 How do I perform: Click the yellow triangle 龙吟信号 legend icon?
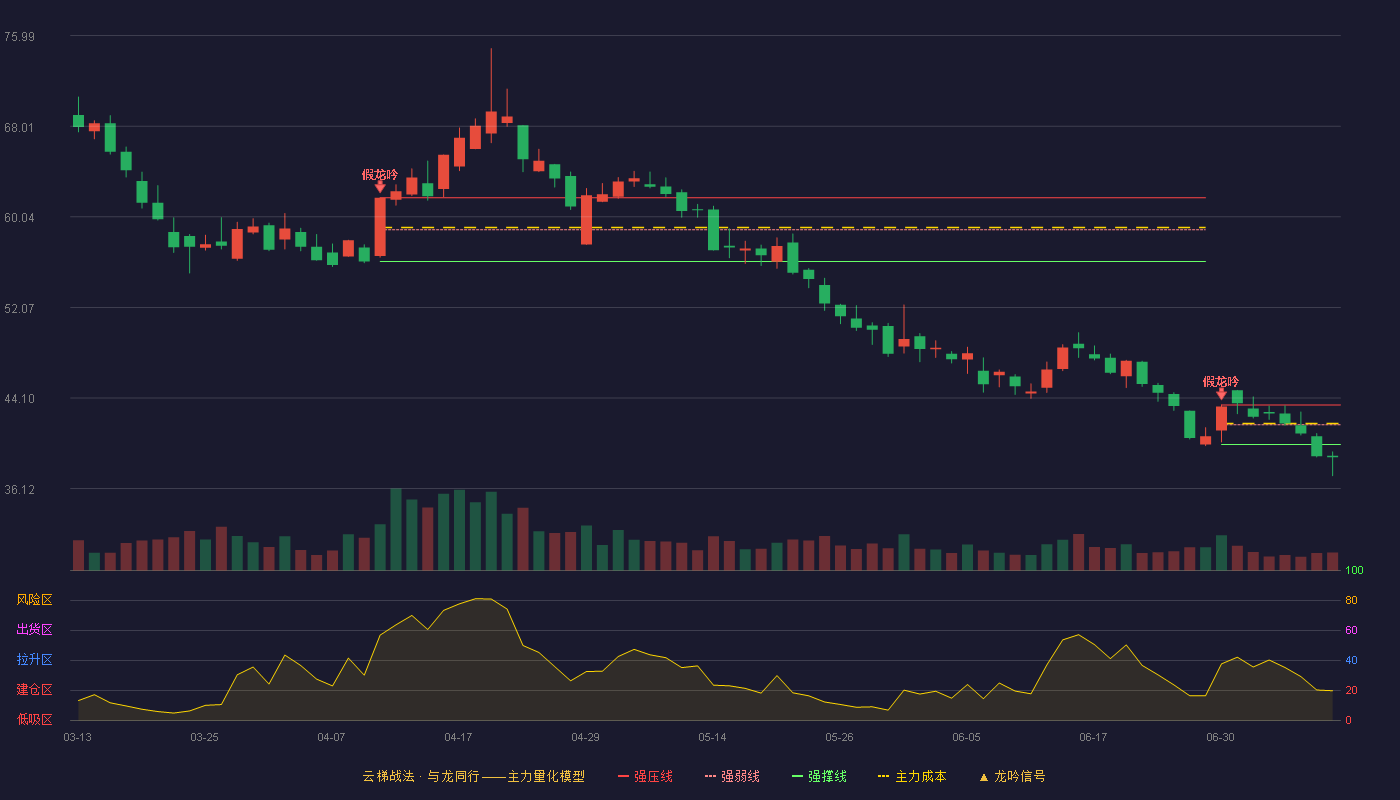click(984, 777)
